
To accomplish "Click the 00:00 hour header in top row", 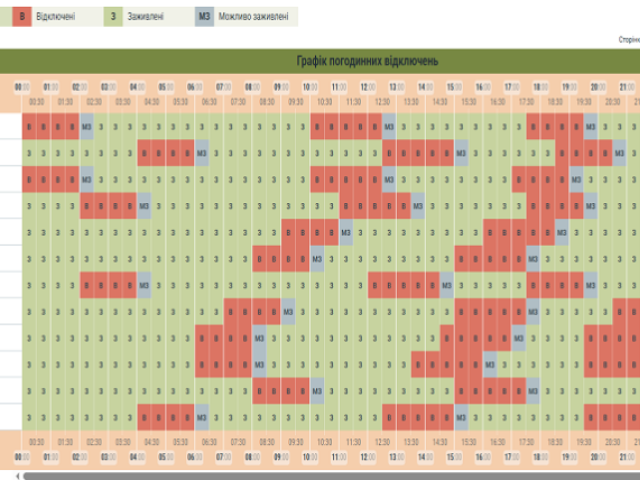I will (22, 87).
